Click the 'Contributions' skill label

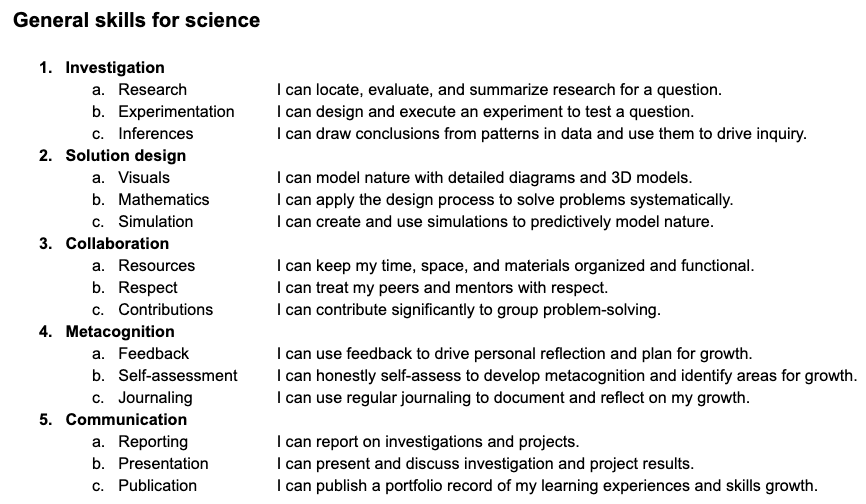pyautogui.click(x=166, y=310)
